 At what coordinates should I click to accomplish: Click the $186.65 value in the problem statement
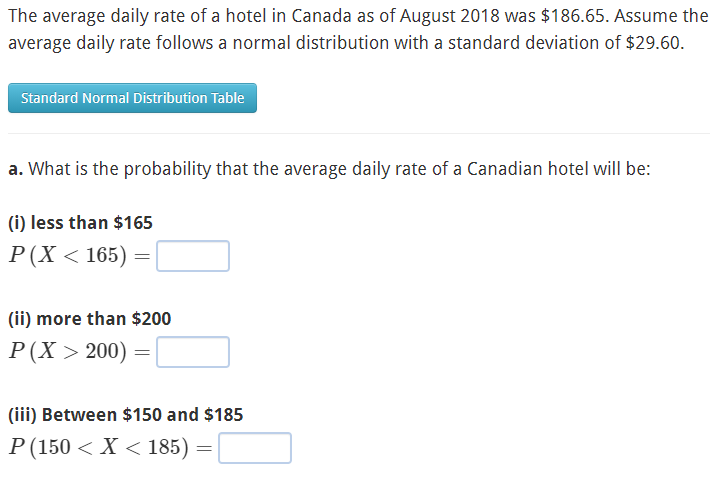click(x=575, y=16)
